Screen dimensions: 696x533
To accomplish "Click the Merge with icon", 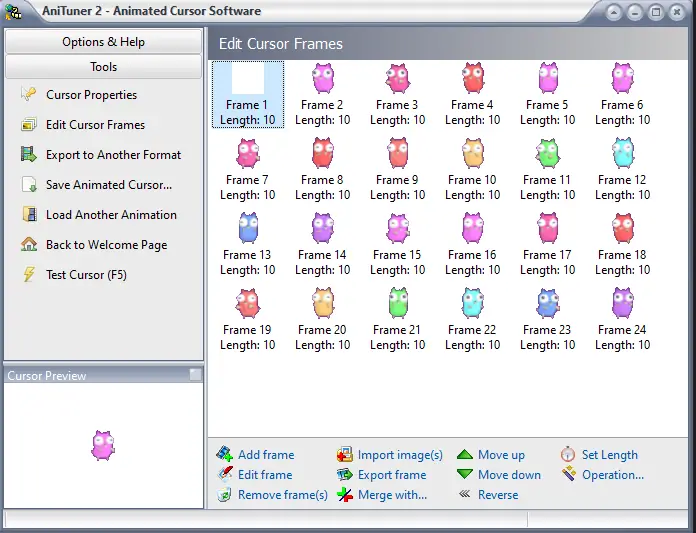I will (344, 494).
